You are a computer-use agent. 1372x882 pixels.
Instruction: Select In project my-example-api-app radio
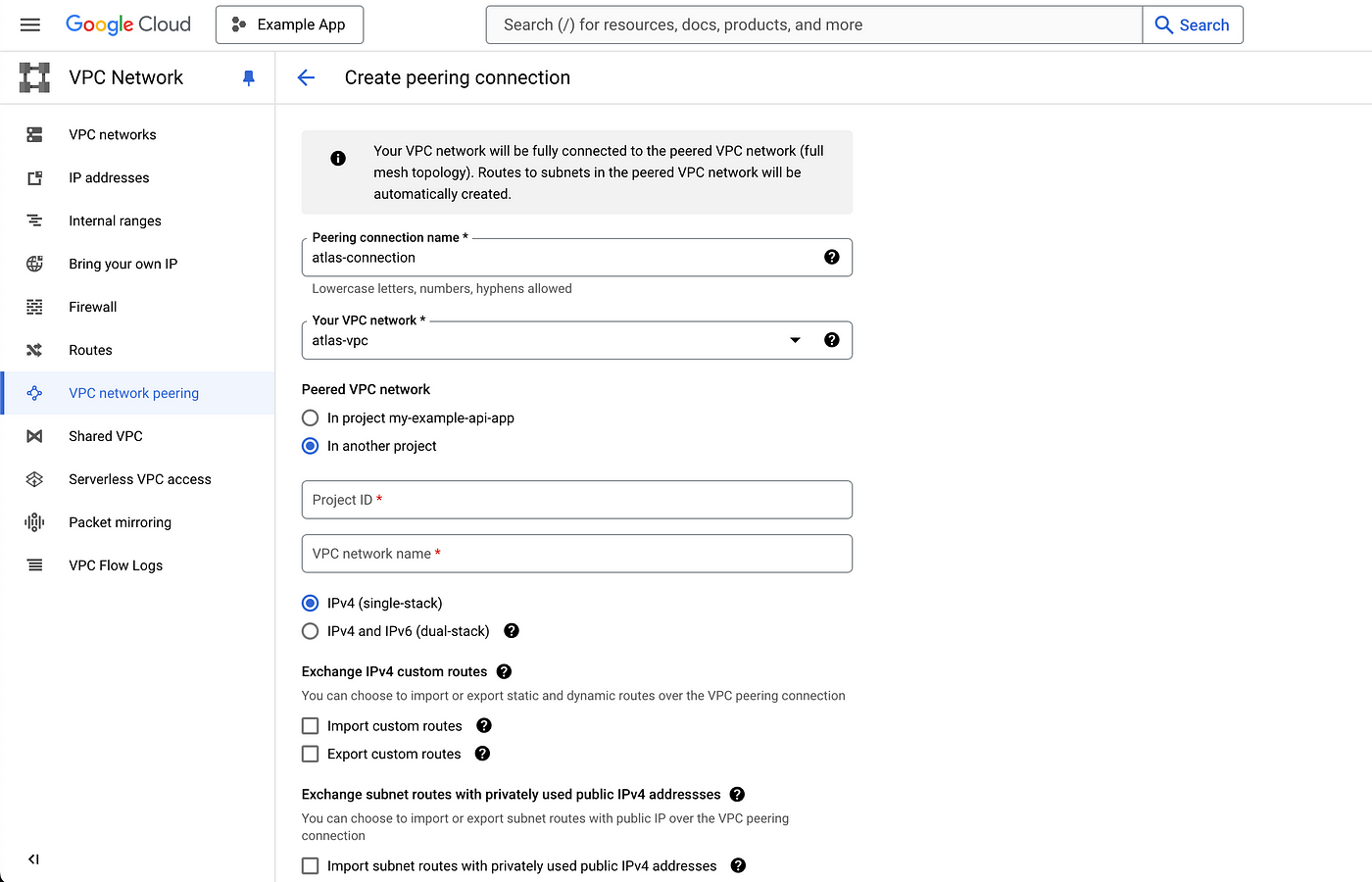(311, 417)
